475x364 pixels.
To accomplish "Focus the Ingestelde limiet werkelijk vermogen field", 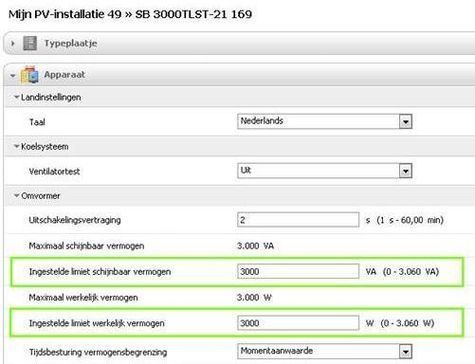I will [x=298, y=323].
